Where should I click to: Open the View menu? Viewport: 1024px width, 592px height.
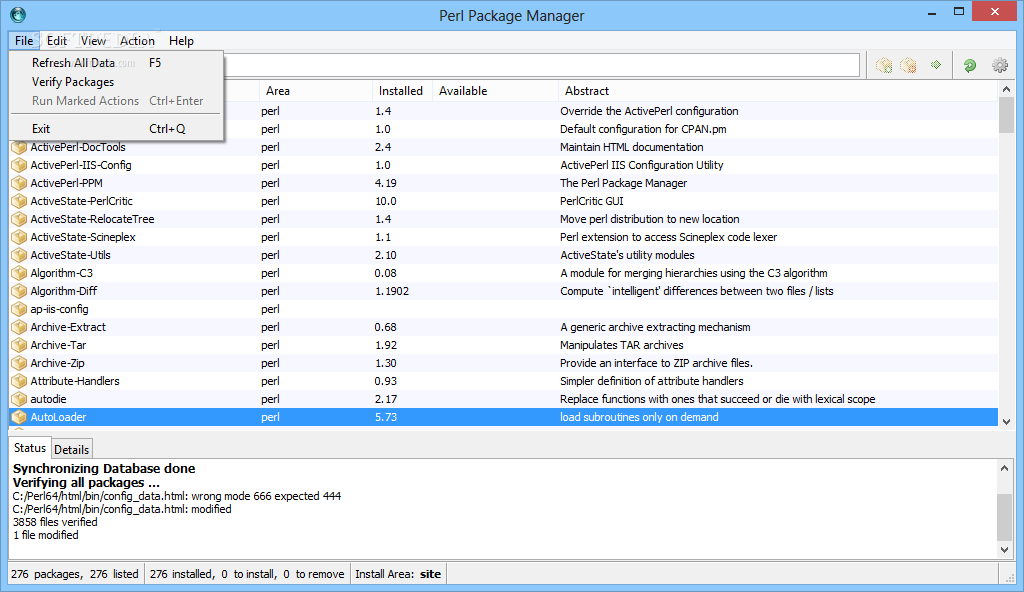click(93, 41)
